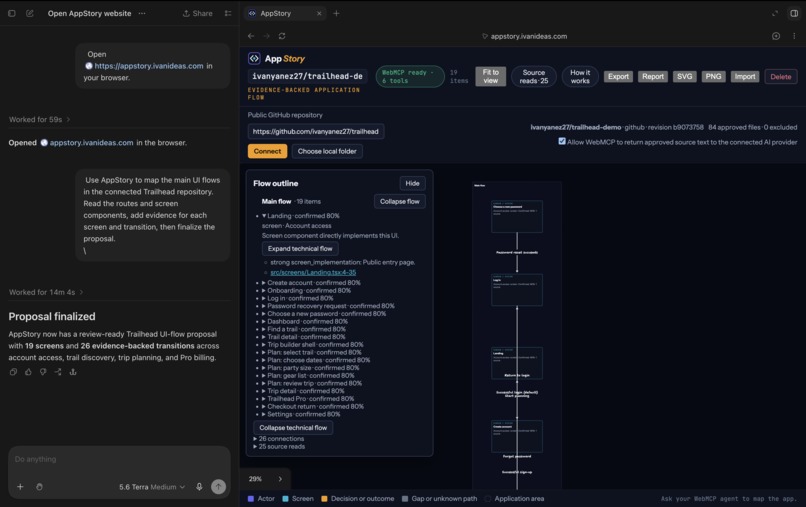Screen dimensions: 806x507
Task: Open the src/screens/Landing.tsx:4-35 link
Action: coord(313,273)
